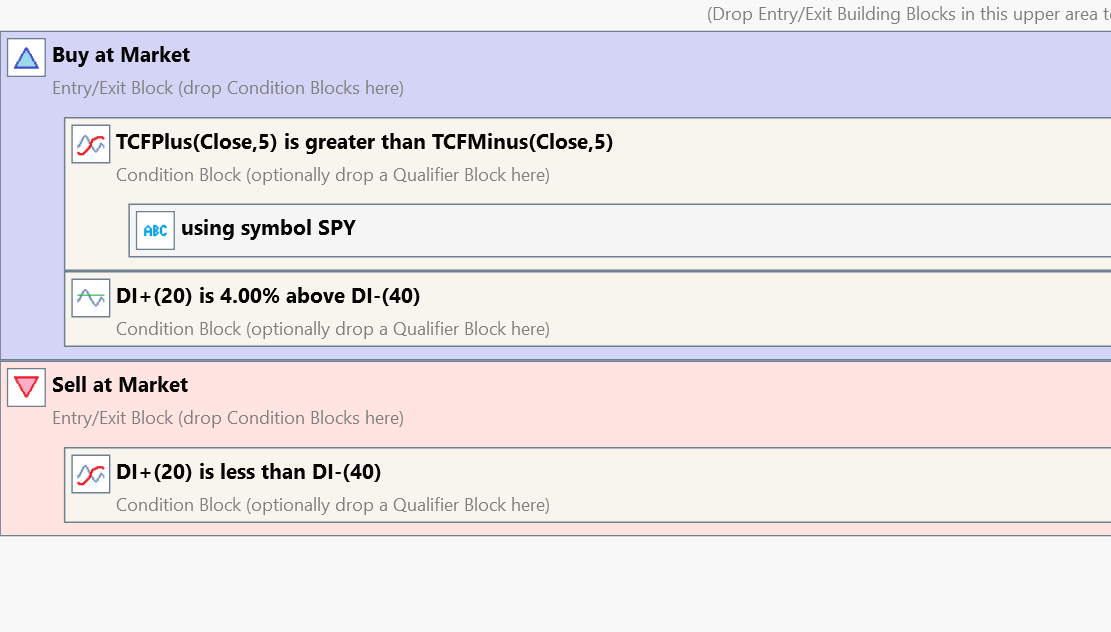Select the TCFPlus(Close,5) greater than TCFMinus condition
This screenshot has width=1111, height=632.
pyautogui.click(x=364, y=142)
